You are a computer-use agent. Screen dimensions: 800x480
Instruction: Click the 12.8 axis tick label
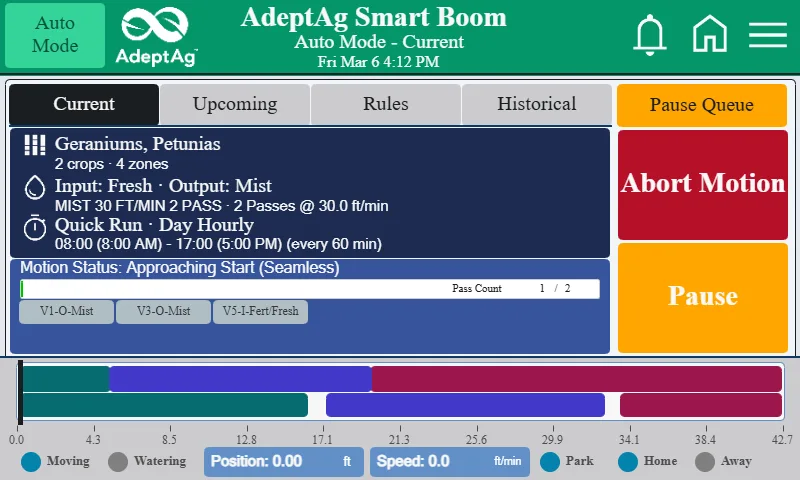[x=246, y=440]
